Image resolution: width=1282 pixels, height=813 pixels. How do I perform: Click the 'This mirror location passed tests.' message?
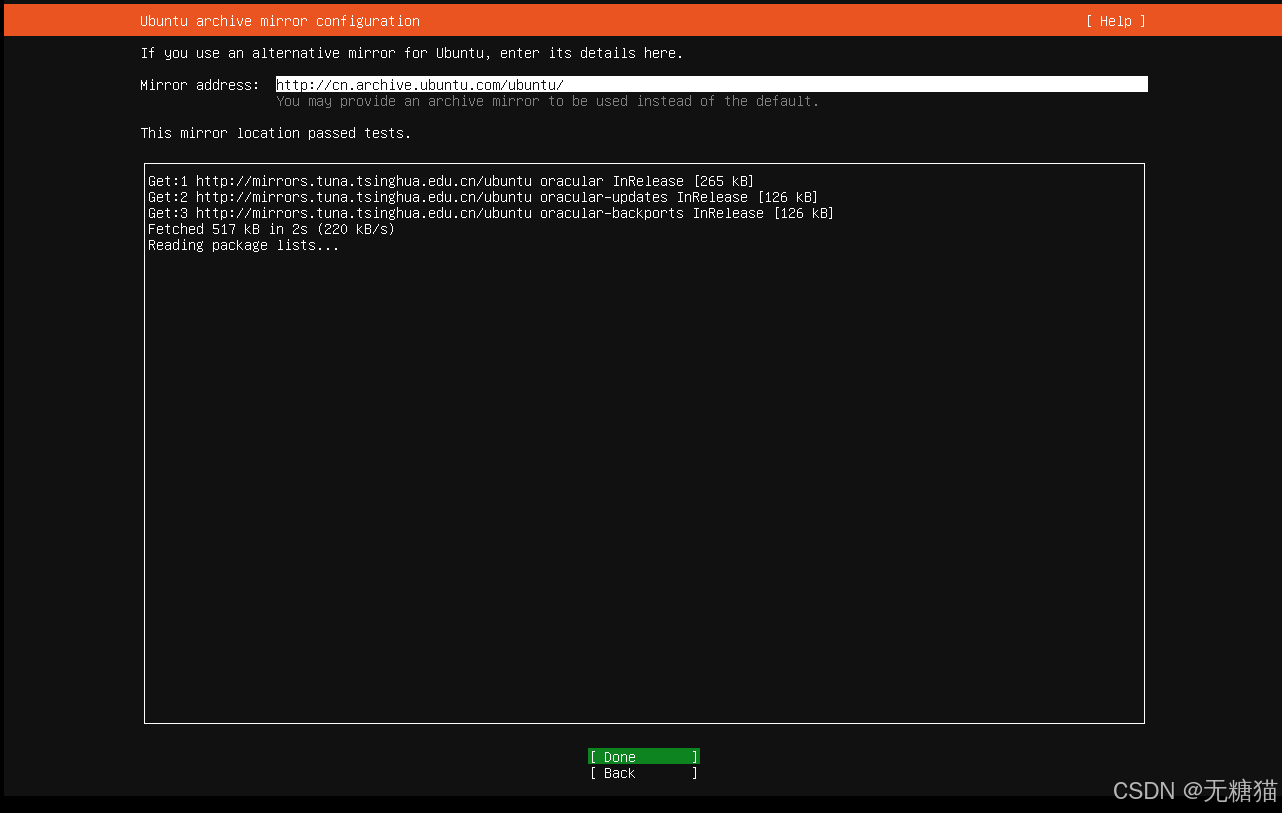point(276,133)
